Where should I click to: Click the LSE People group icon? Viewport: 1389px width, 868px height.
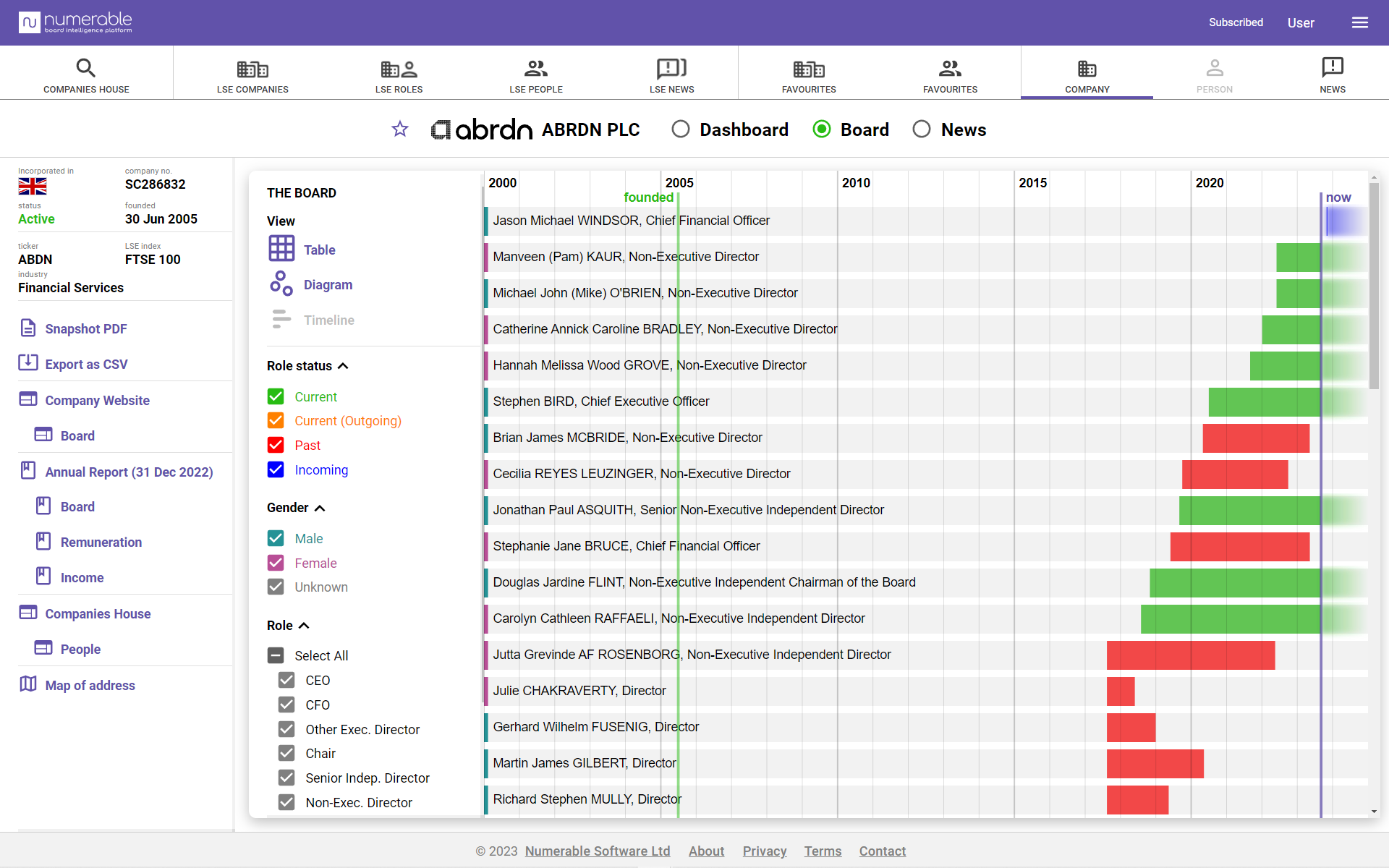click(536, 69)
